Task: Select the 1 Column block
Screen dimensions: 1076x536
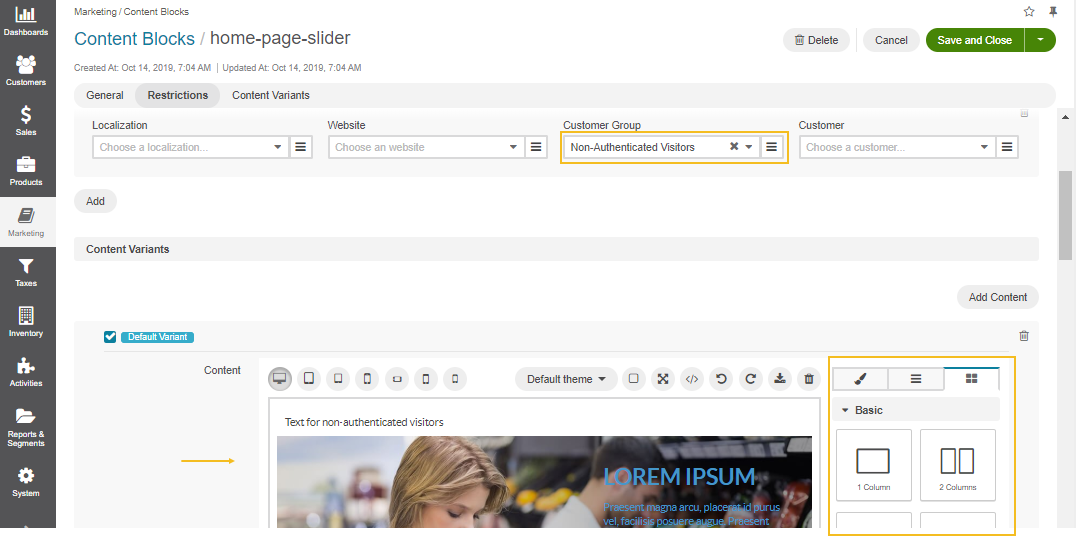Action: coord(874,465)
